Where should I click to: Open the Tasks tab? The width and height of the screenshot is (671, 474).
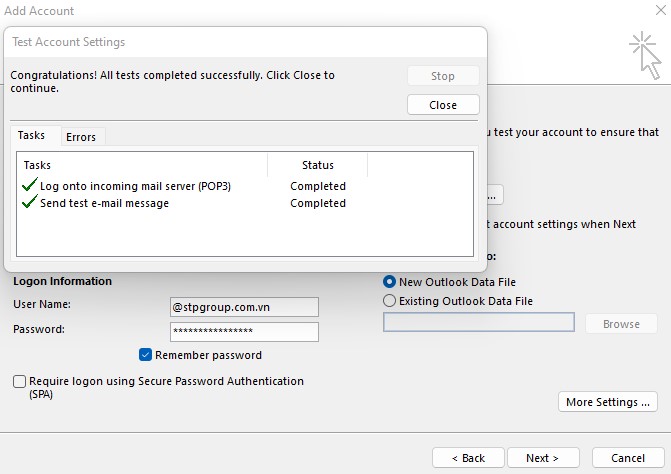(x=32, y=136)
